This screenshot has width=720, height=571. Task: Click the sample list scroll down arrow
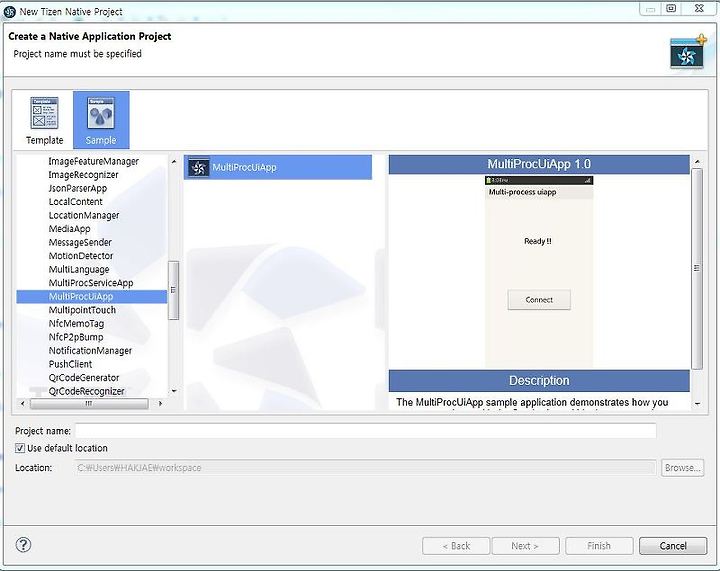coord(174,391)
